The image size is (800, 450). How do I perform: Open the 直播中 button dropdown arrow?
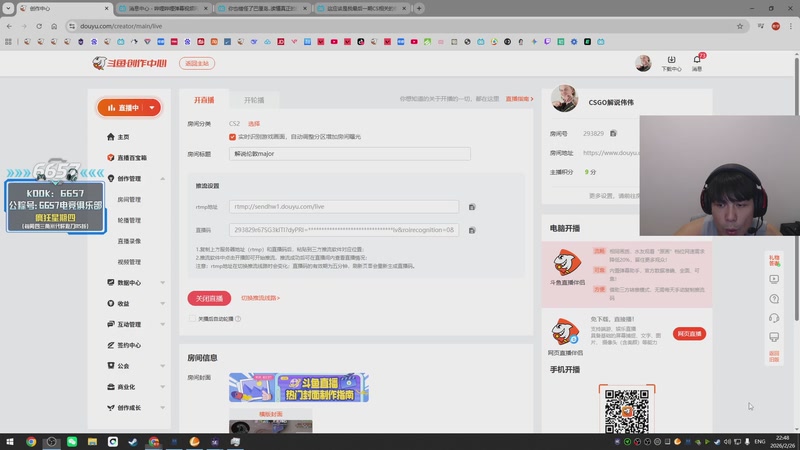[x=152, y=108]
